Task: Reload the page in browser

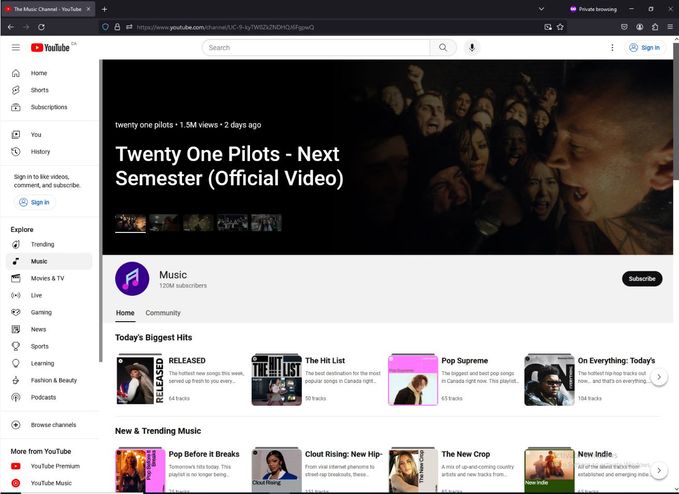Action: 41,27
